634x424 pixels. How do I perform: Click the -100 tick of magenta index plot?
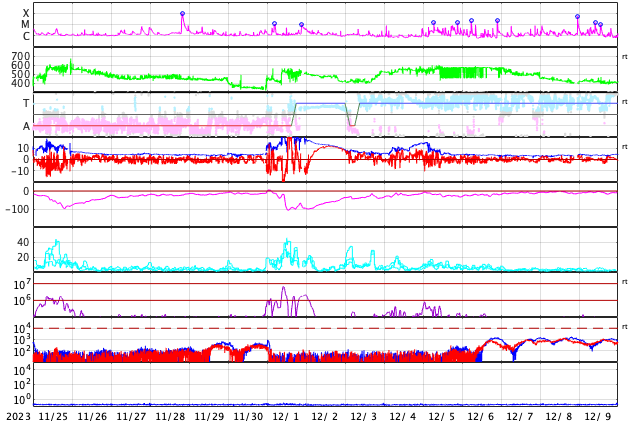pos(17,209)
